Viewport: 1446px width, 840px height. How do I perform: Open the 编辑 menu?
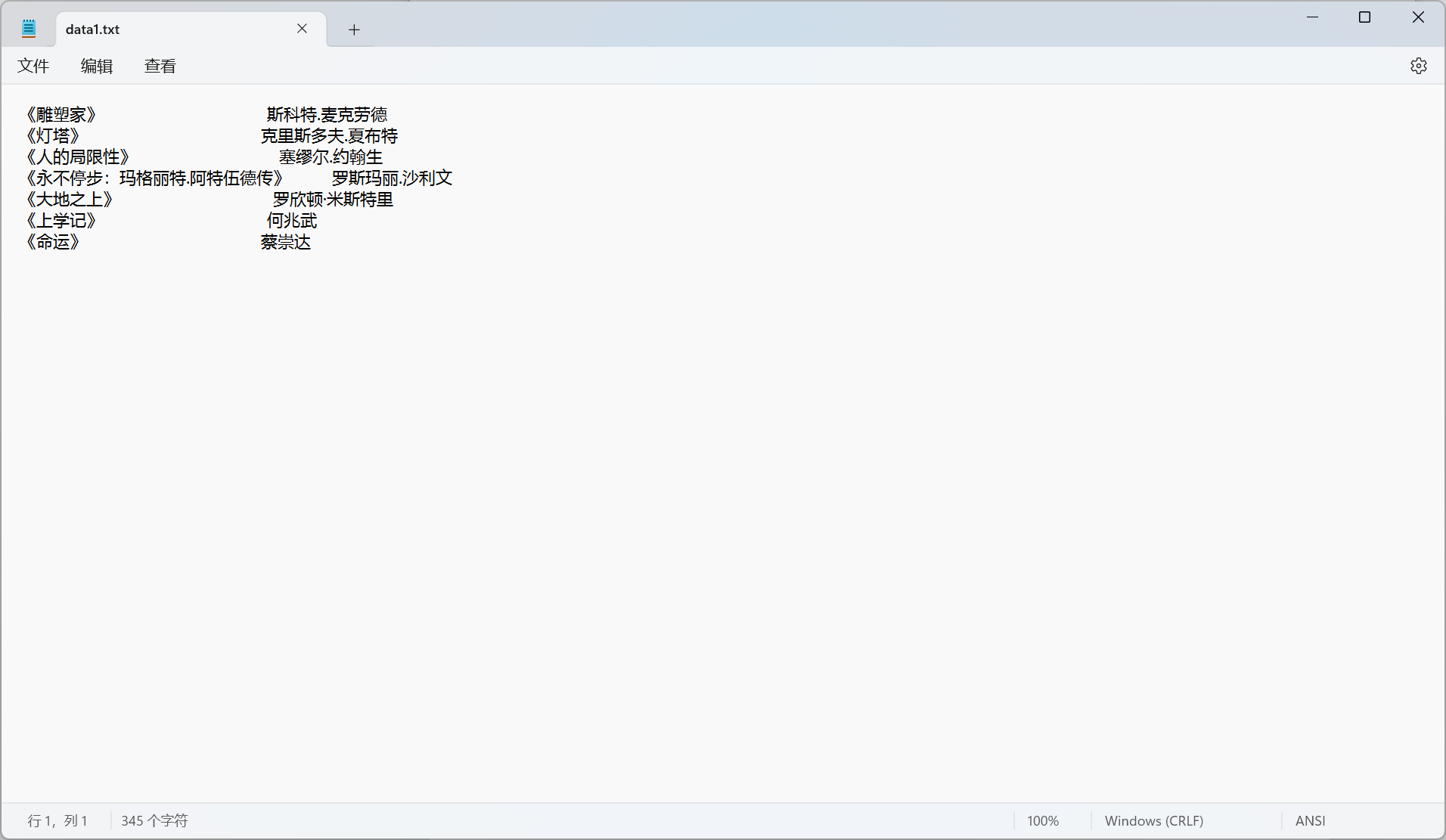tap(97, 66)
